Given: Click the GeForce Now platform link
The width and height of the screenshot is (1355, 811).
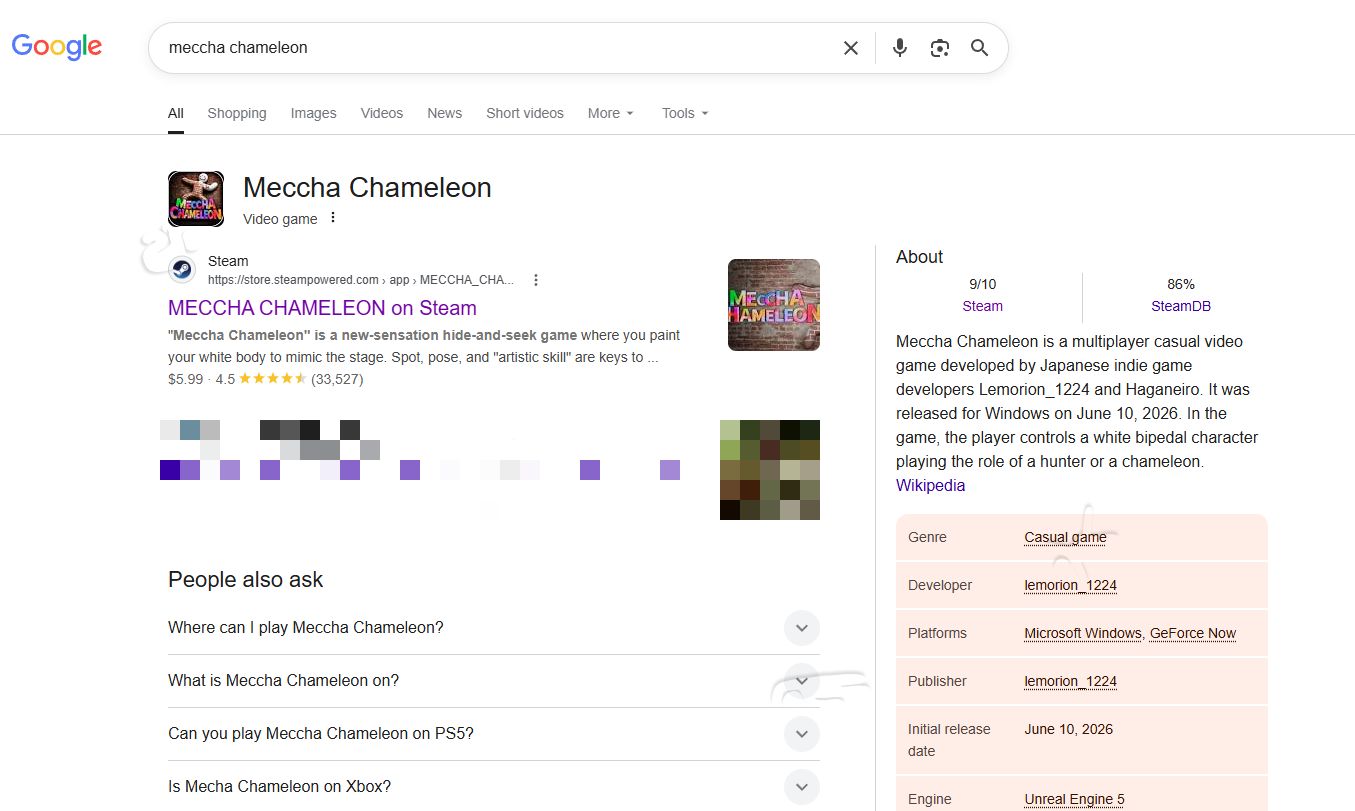Looking at the screenshot, I should 1193,633.
